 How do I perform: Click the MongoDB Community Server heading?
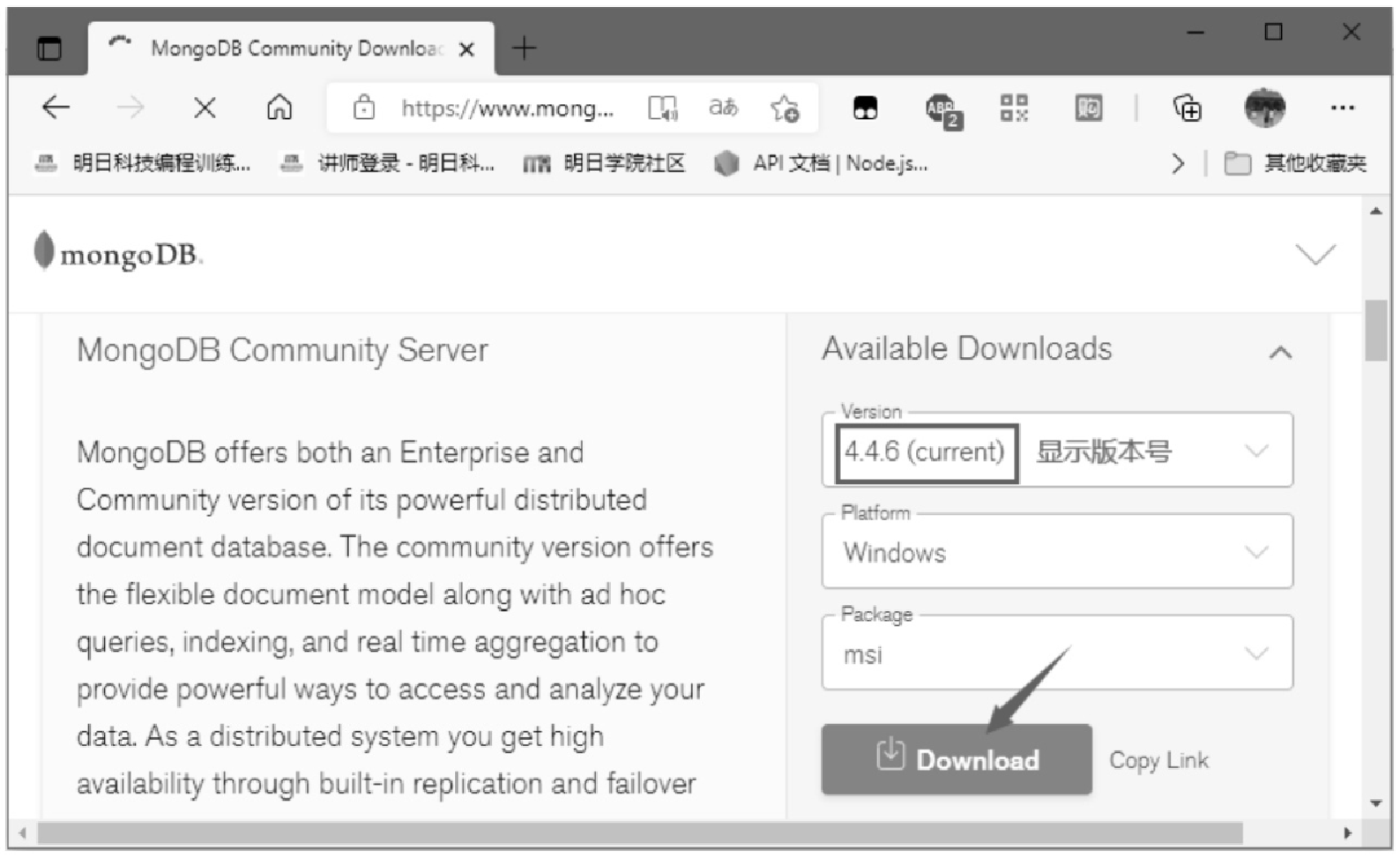point(282,350)
